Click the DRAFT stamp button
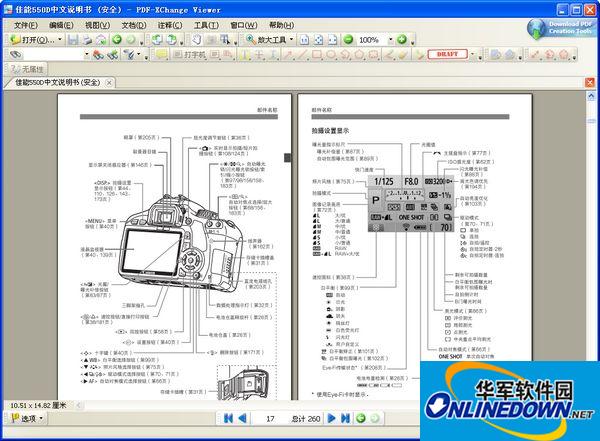This screenshot has height=441, width=600. [x=447, y=54]
